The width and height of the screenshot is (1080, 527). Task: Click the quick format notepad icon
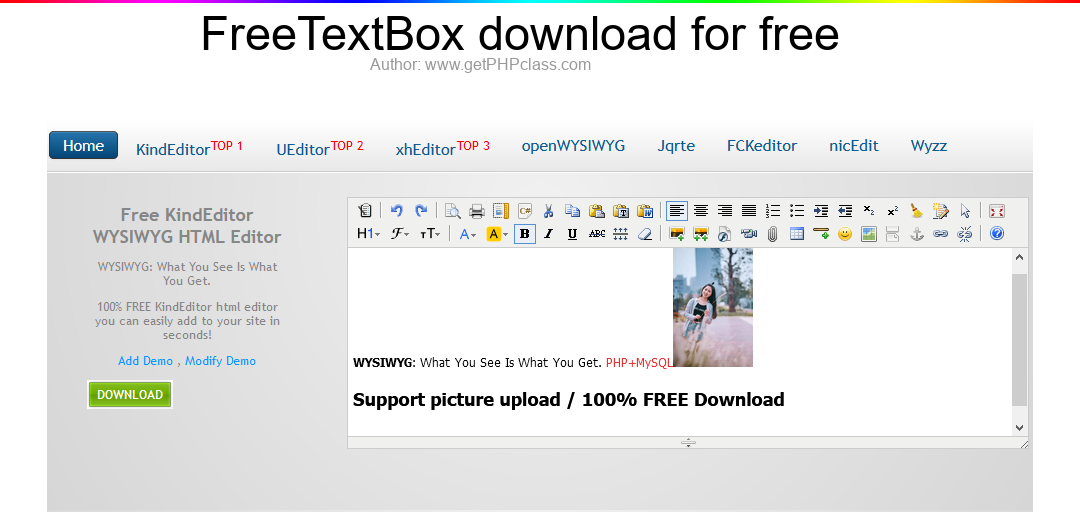(941, 211)
